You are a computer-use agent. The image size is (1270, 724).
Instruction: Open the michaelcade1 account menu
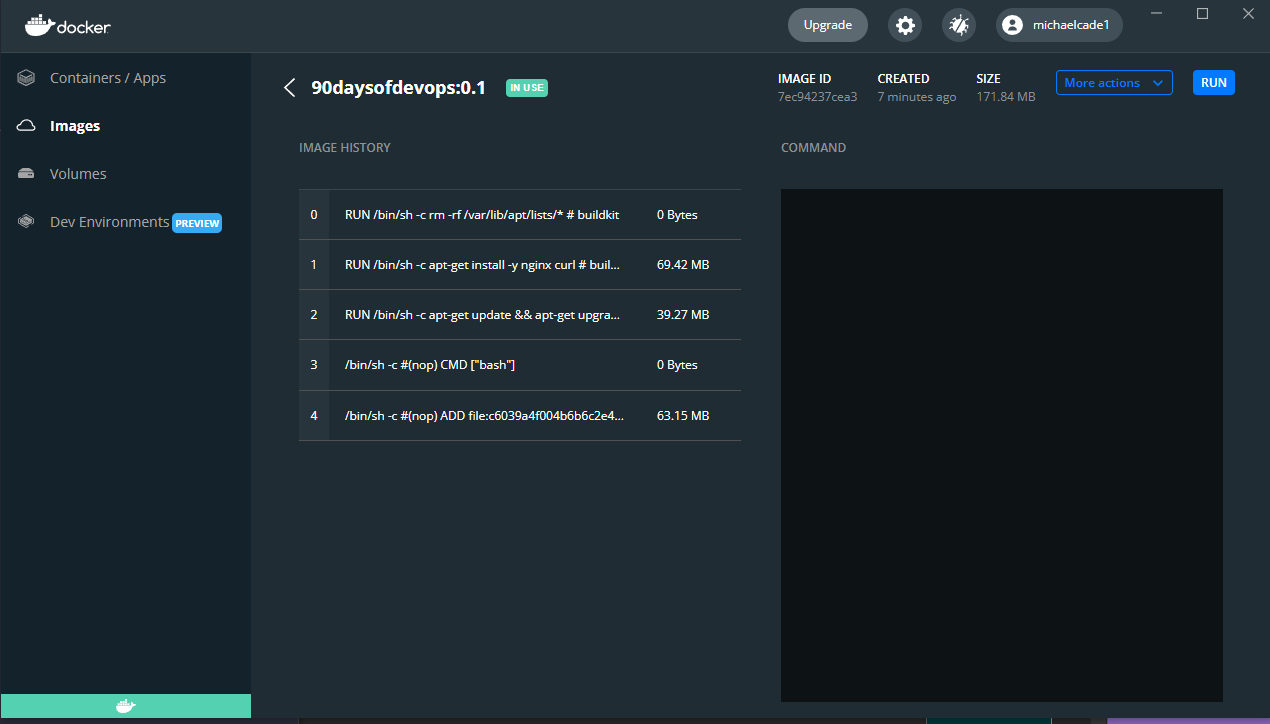point(1059,25)
